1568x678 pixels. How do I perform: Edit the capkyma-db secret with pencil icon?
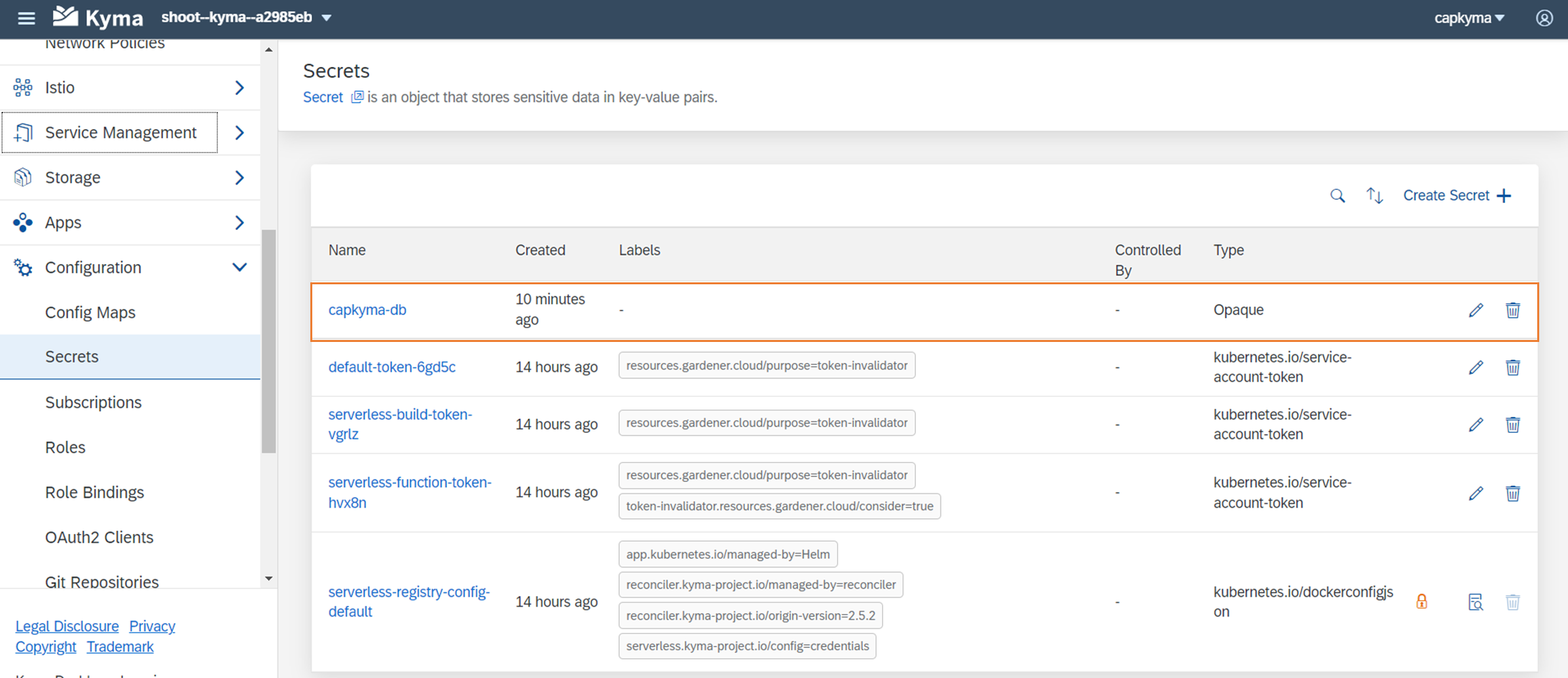[1476, 311]
